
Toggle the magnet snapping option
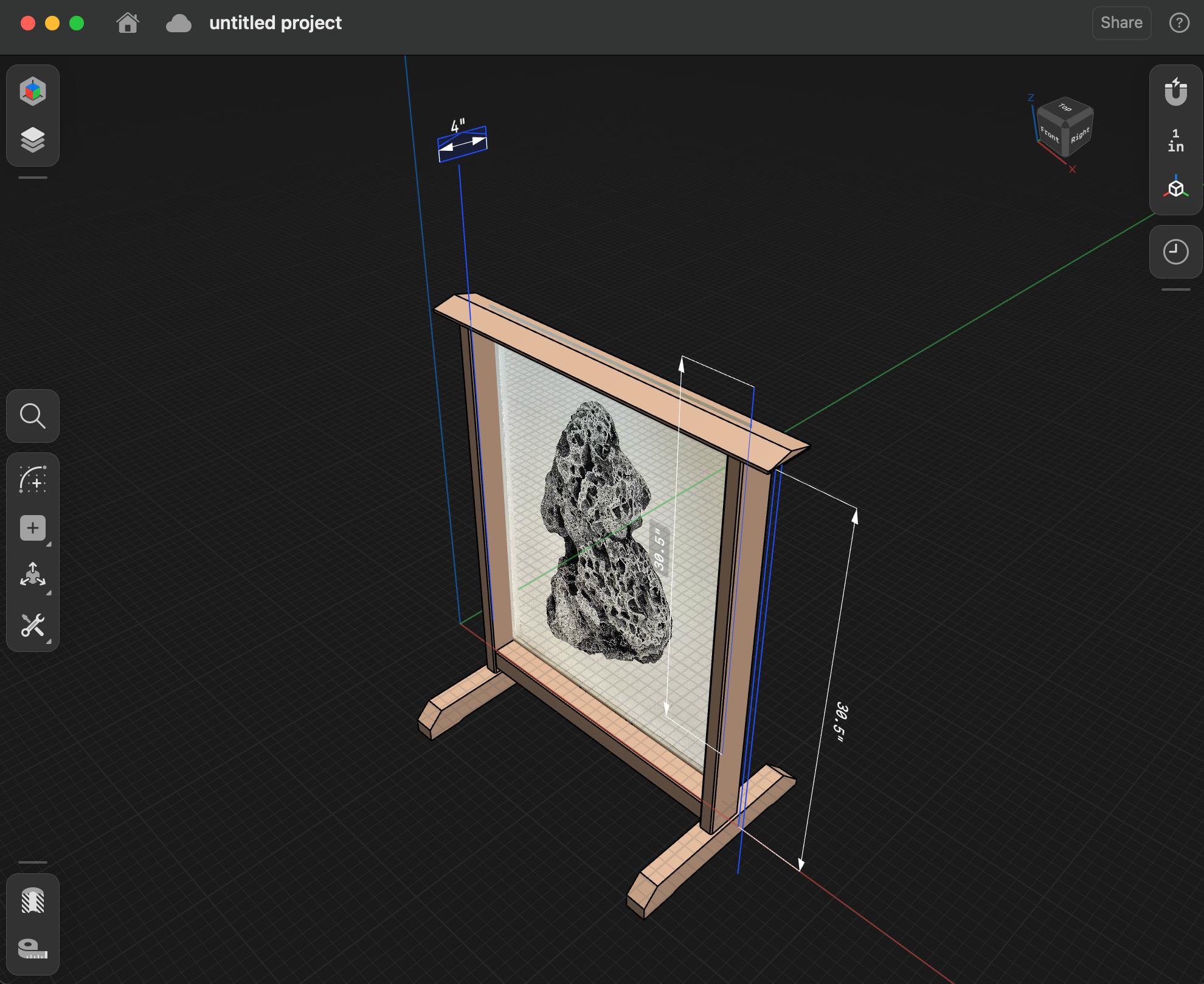(1175, 92)
